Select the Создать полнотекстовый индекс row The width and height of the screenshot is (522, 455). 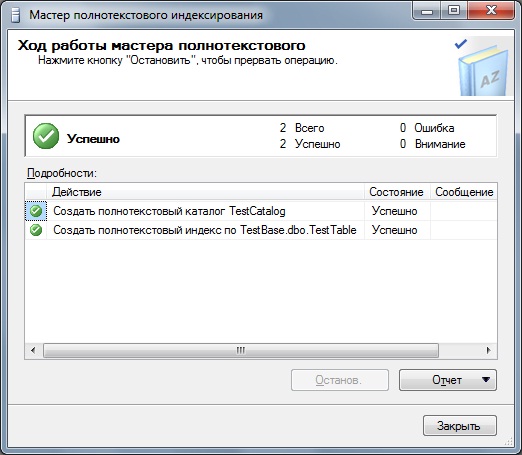click(261, 230)
